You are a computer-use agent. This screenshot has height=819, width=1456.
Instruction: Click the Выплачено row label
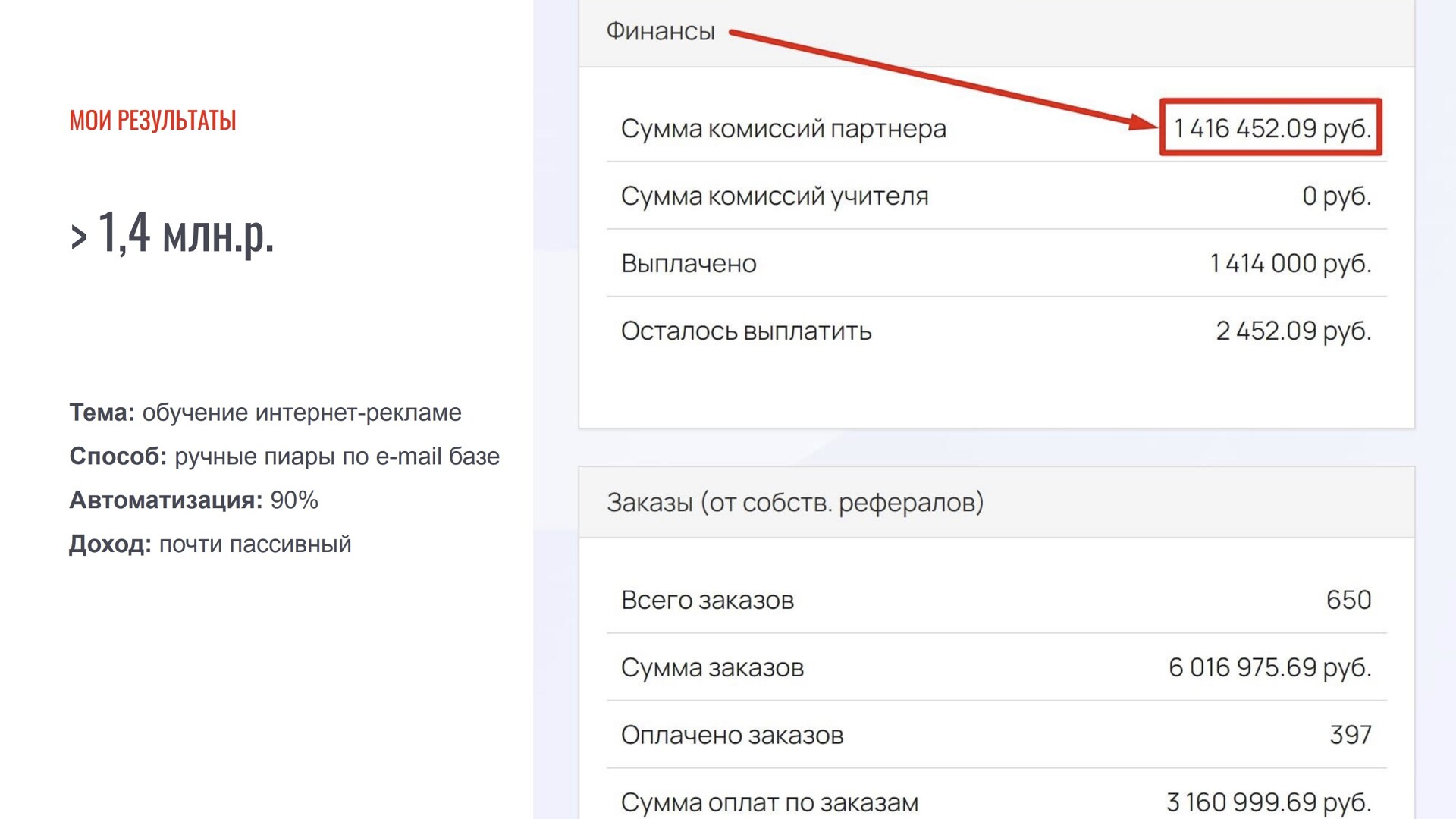[x=689, y=264]
